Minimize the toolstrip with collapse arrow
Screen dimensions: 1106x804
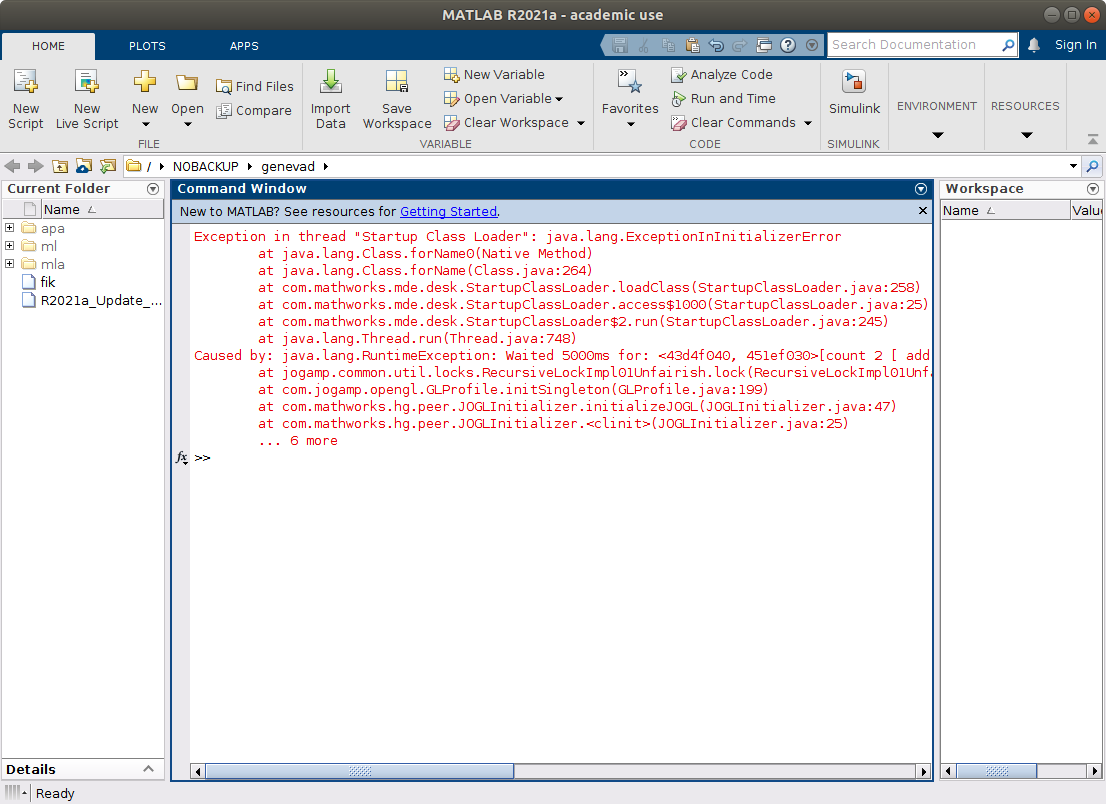[1092, 140]
